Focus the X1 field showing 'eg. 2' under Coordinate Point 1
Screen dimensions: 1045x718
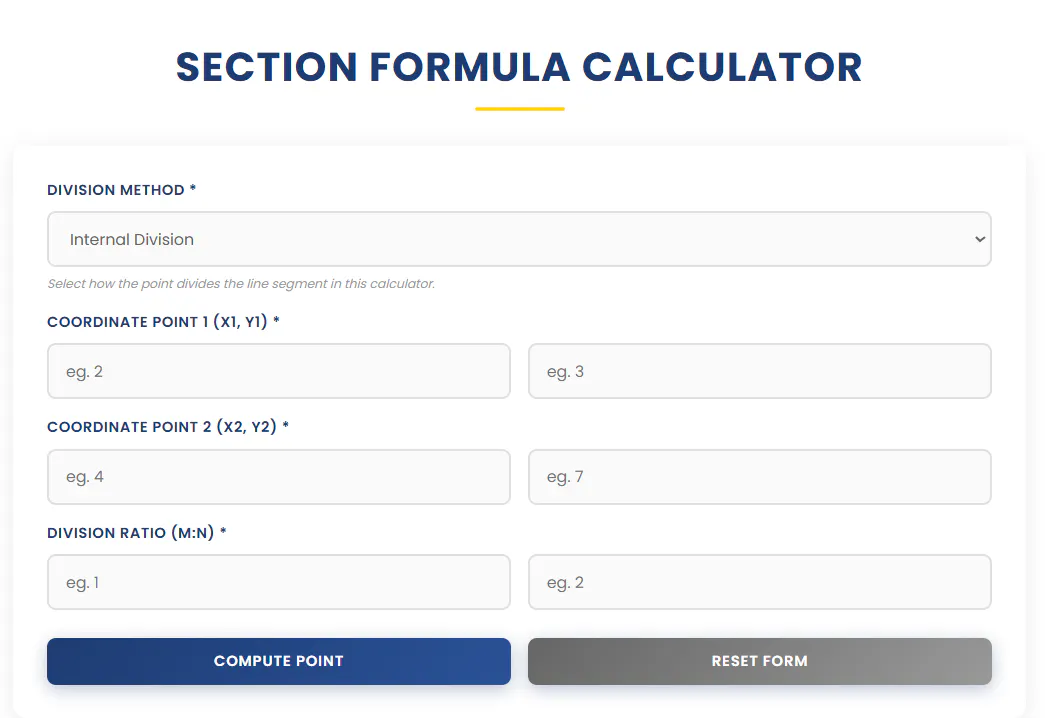279,371
